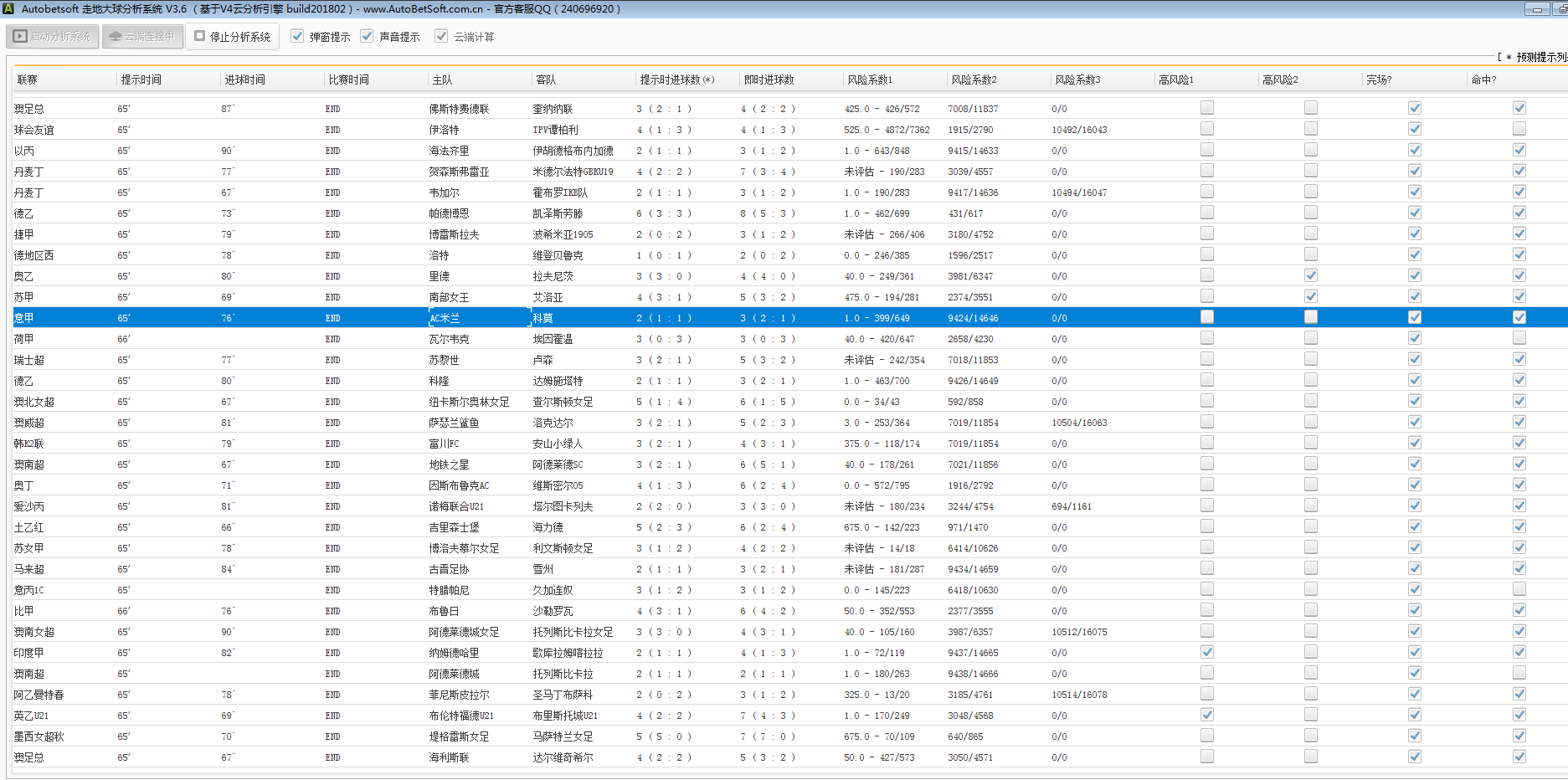This screenshot has height=780, width=1568.
Task: Click the 即时进球数 column header
Action: (769, 80)
